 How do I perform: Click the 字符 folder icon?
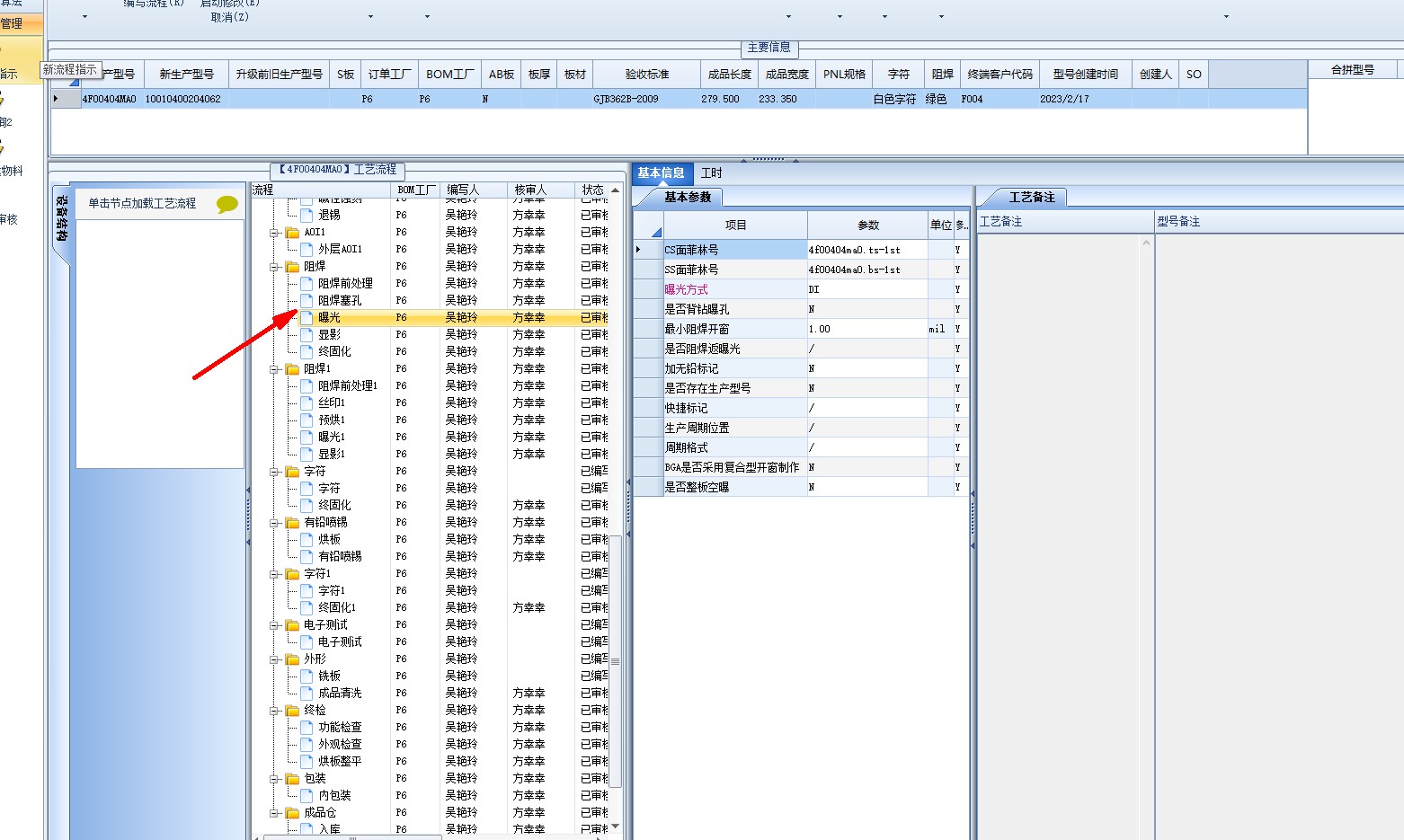292,471
